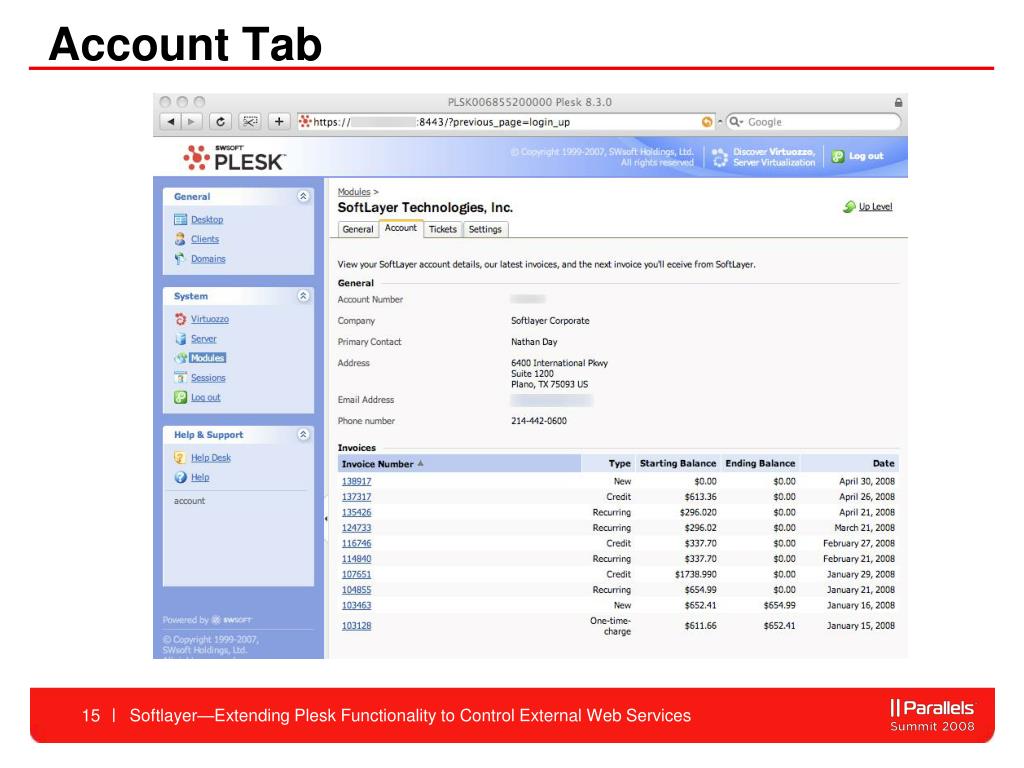The width and height of the screenshot is (1024, 768).
Task: Click the green Log out icon in System section
Action: (x=181, y=397)
